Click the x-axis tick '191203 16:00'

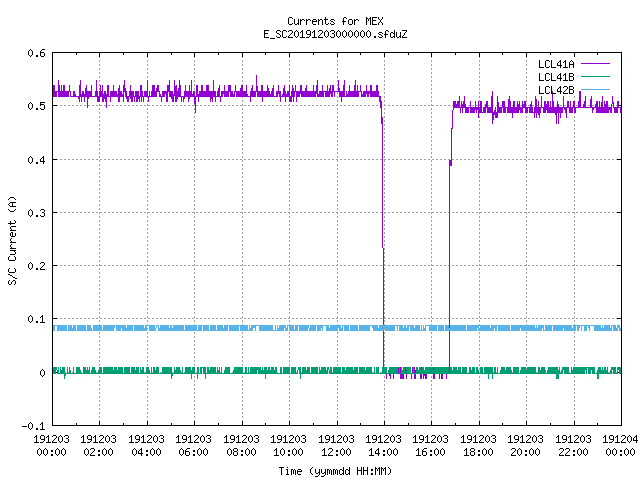click(x=431, y=446)
